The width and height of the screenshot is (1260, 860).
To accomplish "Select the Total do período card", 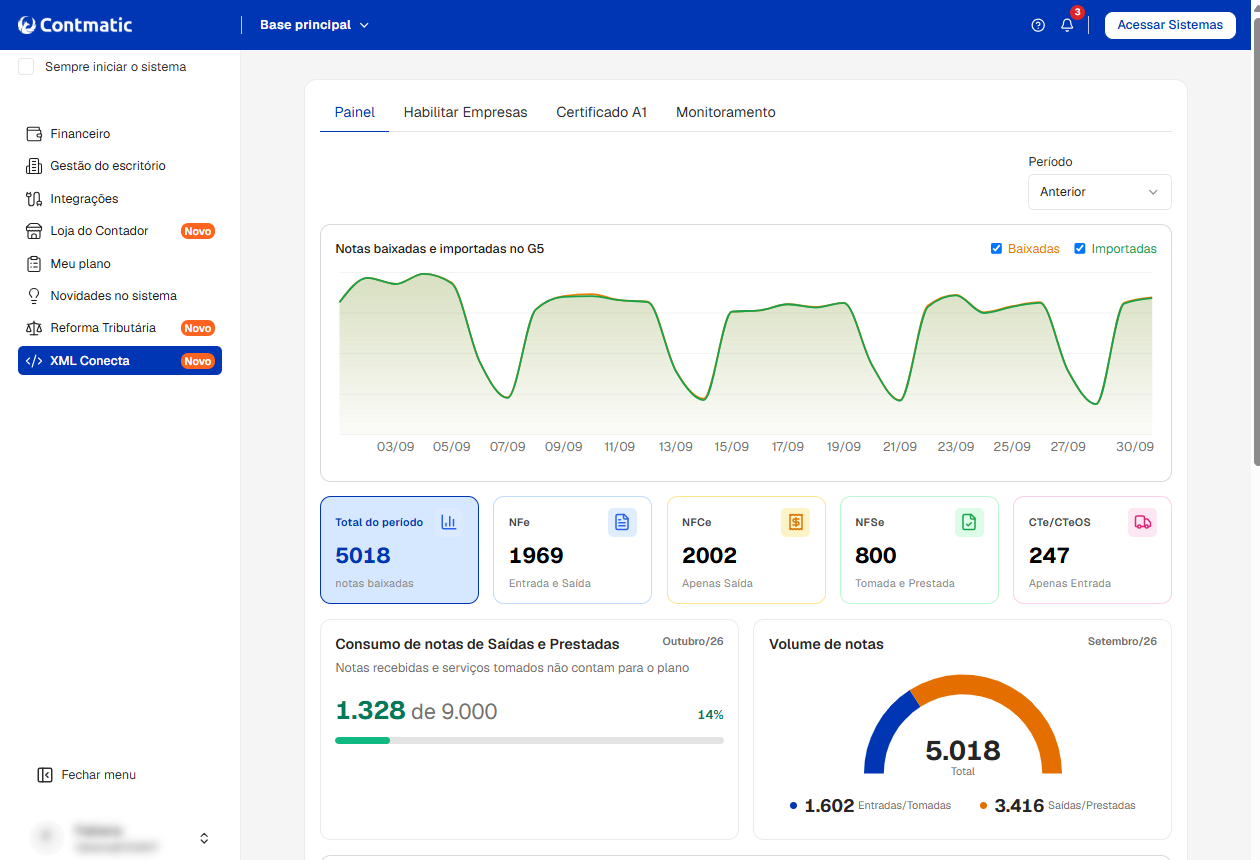I will [399, 550].
